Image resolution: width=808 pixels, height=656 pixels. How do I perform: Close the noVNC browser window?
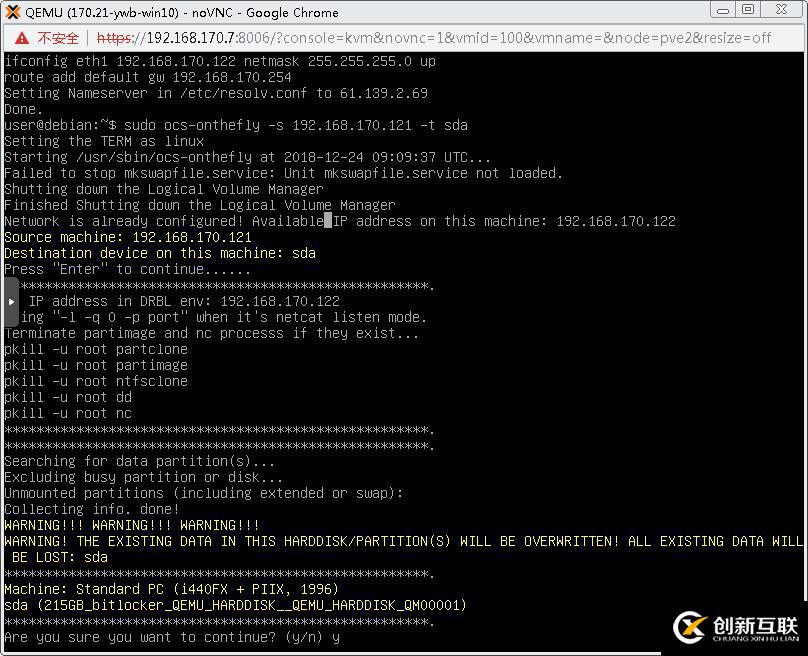(x=783, y=11)
